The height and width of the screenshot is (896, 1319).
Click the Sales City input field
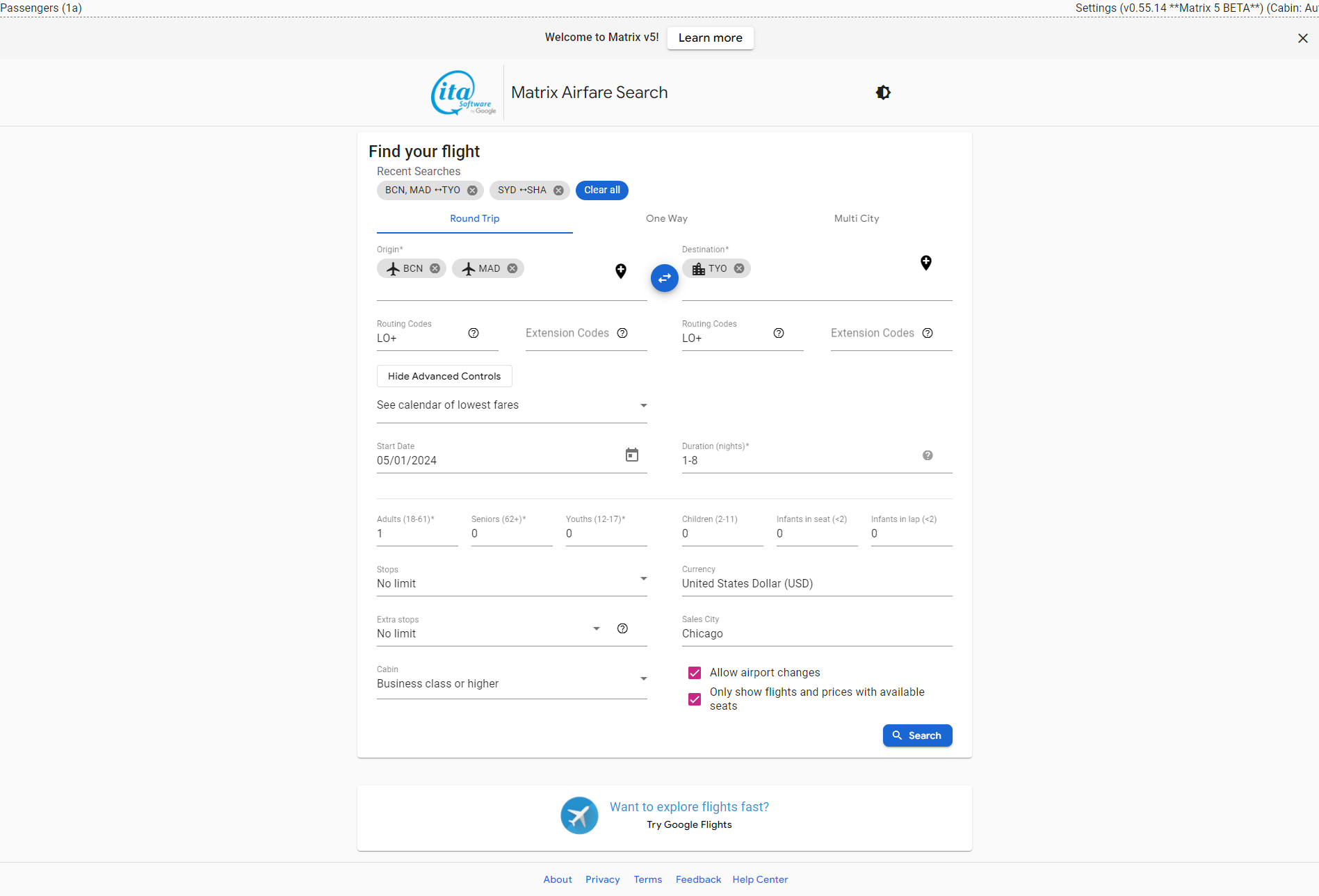(x=765, y=633)
